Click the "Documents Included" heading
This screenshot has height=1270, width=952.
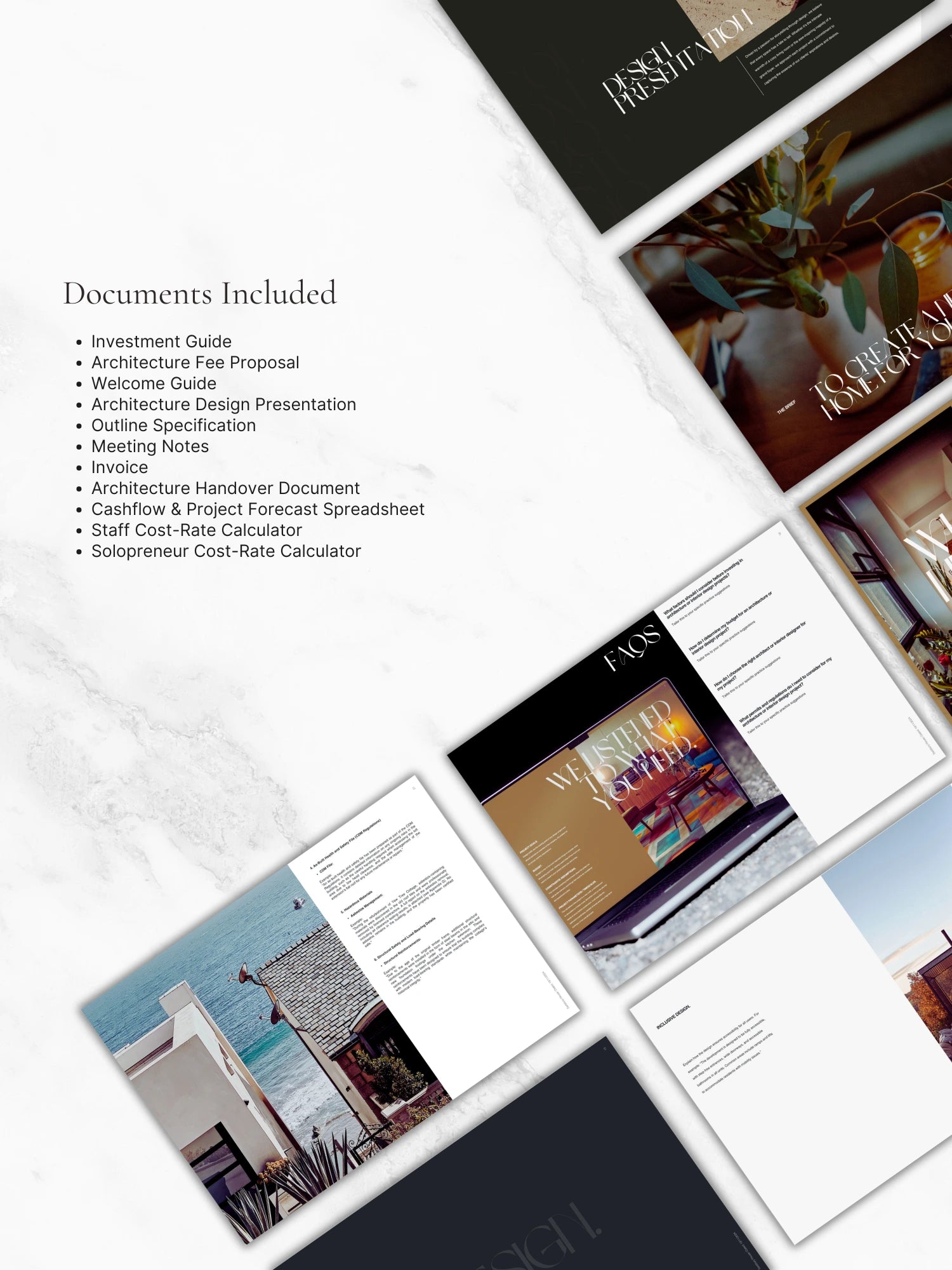tap(200, 293)
